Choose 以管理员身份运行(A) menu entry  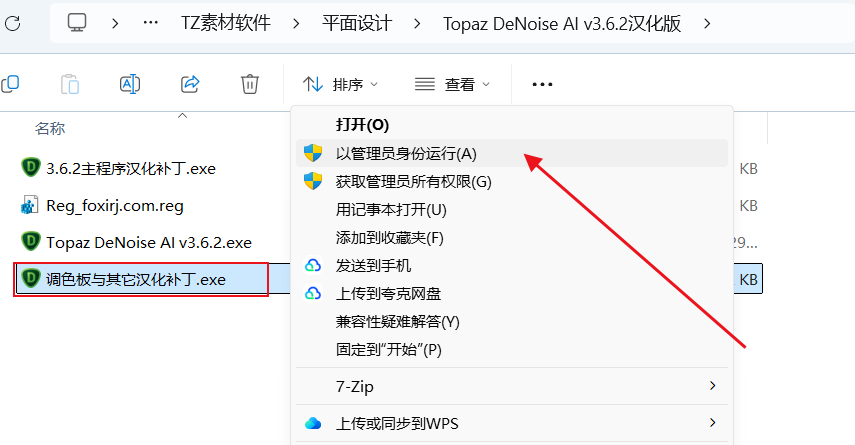(x=512, y=153)
